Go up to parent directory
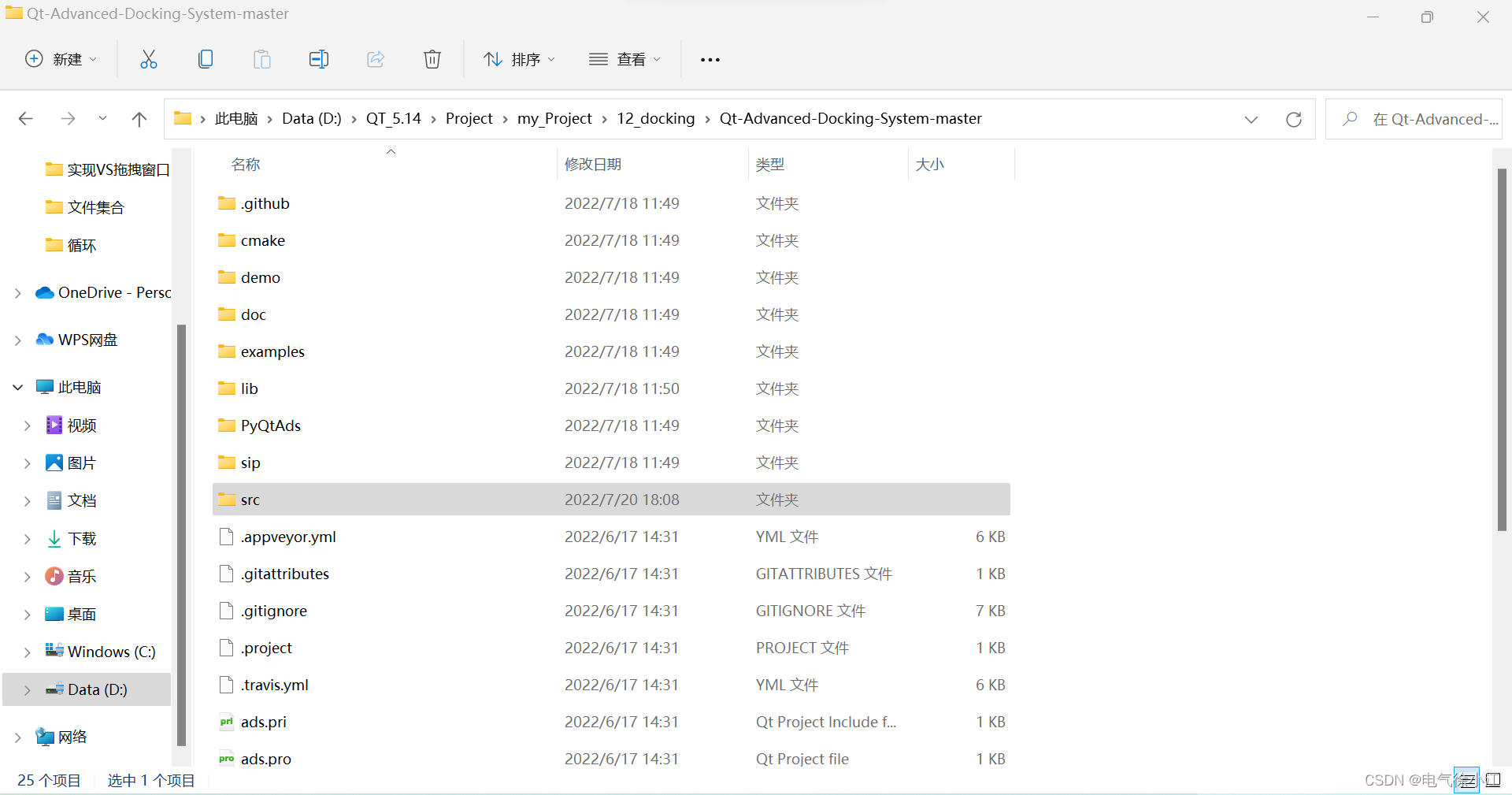1512x795 pixels. click(x=139, y=118)
